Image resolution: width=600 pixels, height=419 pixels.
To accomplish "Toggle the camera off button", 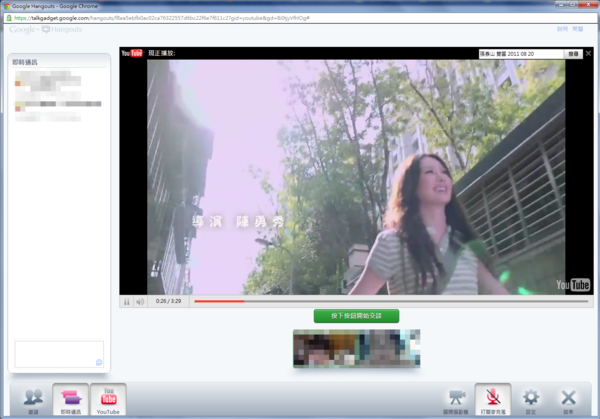I will point(456,399).
